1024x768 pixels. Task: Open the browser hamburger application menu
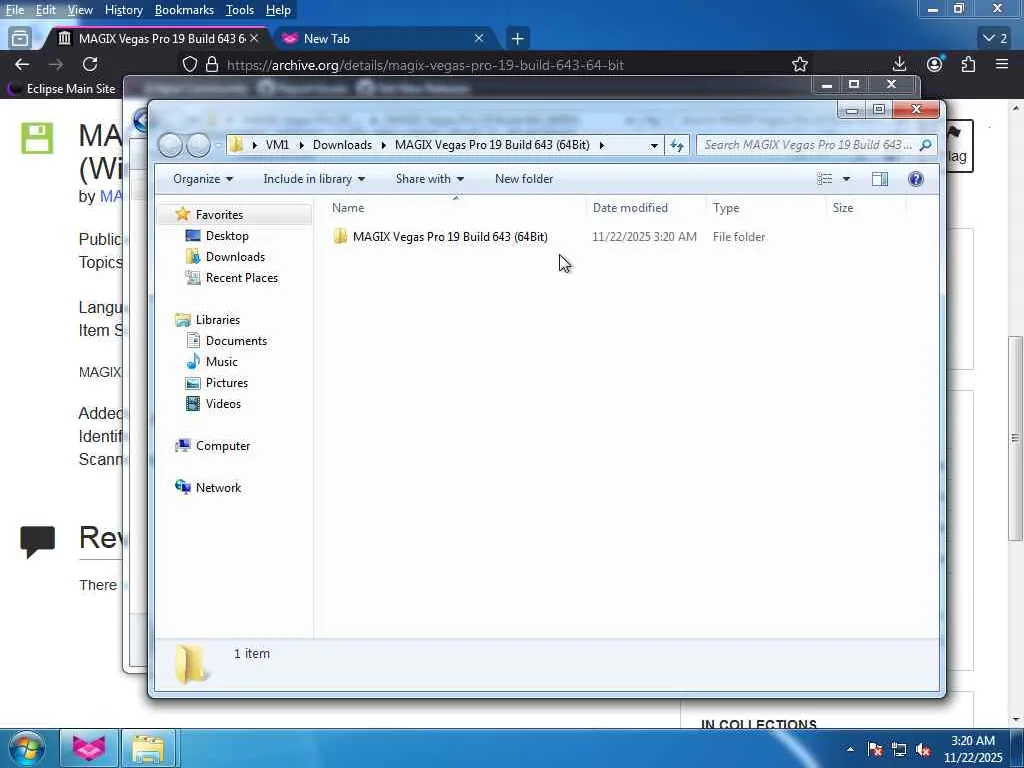coord(1002,64)
